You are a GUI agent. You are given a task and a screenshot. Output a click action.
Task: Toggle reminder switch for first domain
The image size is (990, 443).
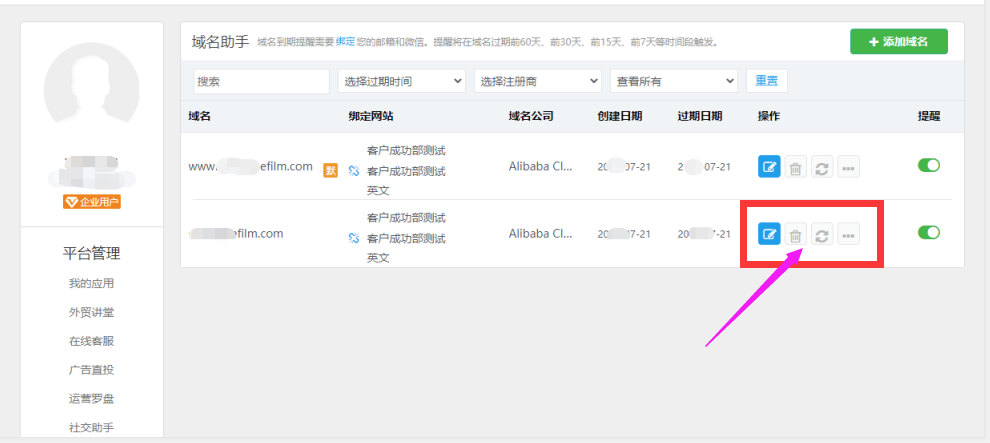(x=929, y=165)
